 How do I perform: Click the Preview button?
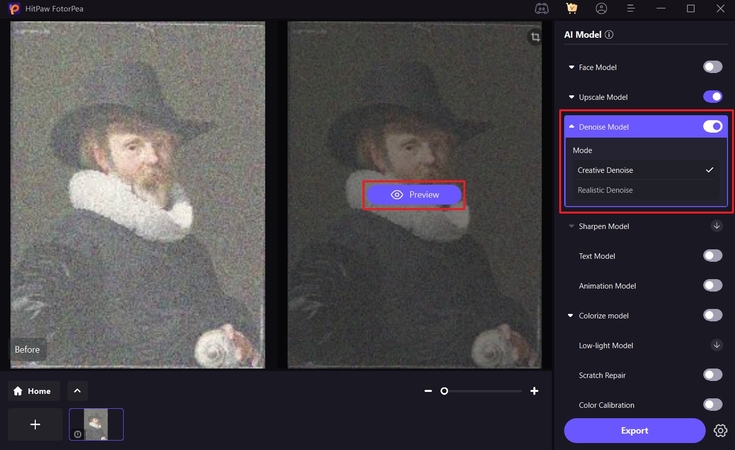click(x=414, y=195)
